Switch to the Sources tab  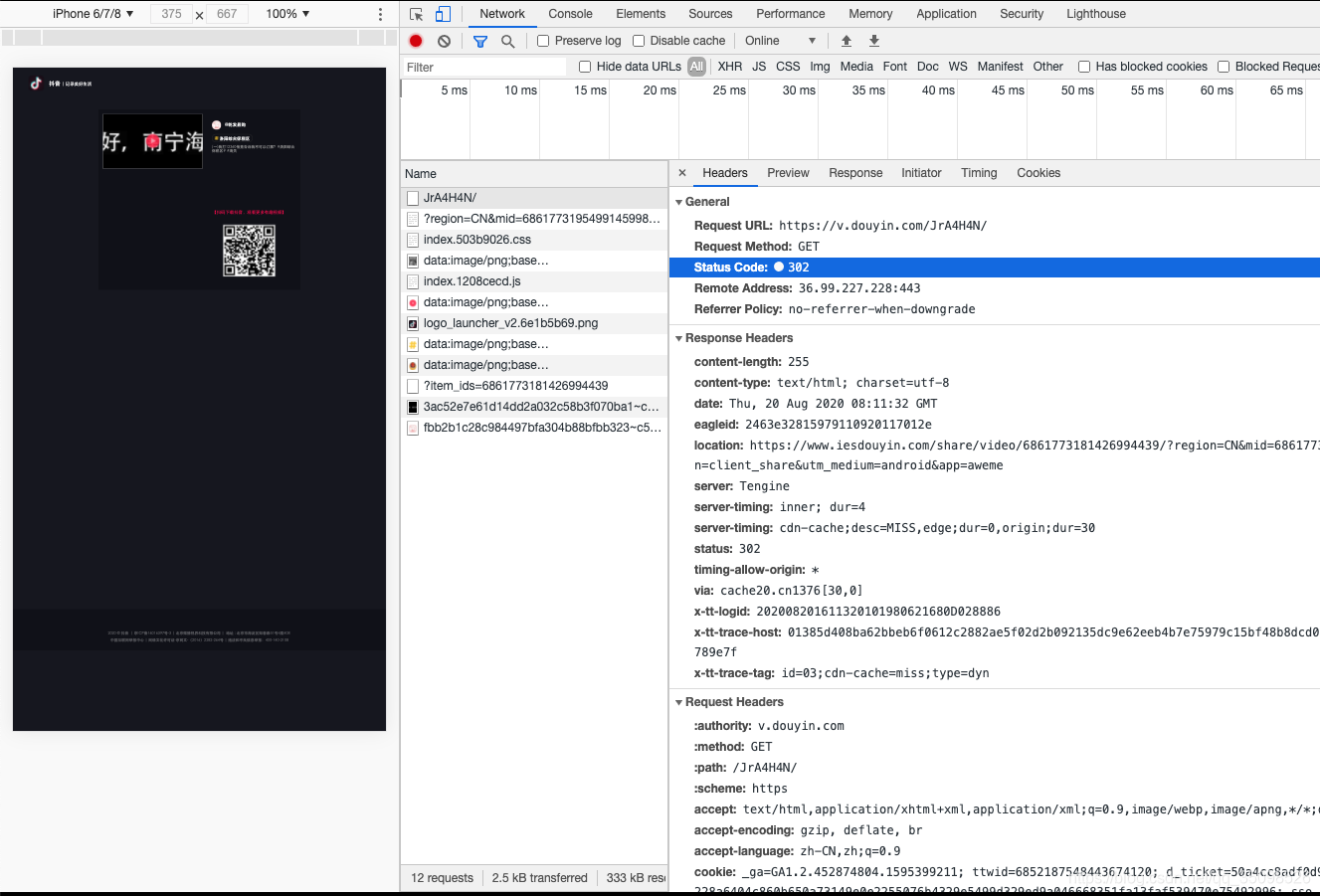(x=710, y=14)
